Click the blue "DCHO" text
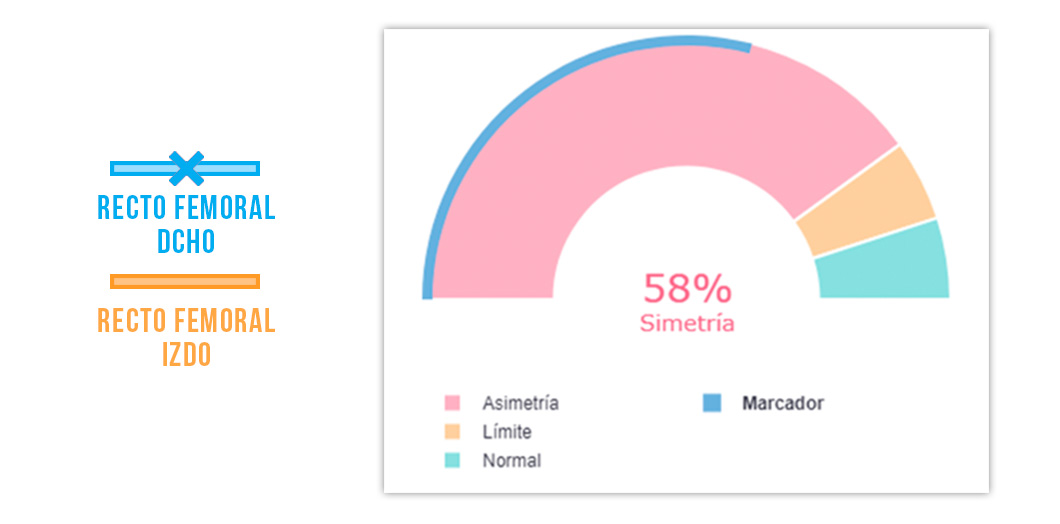 tap(186, 241)
